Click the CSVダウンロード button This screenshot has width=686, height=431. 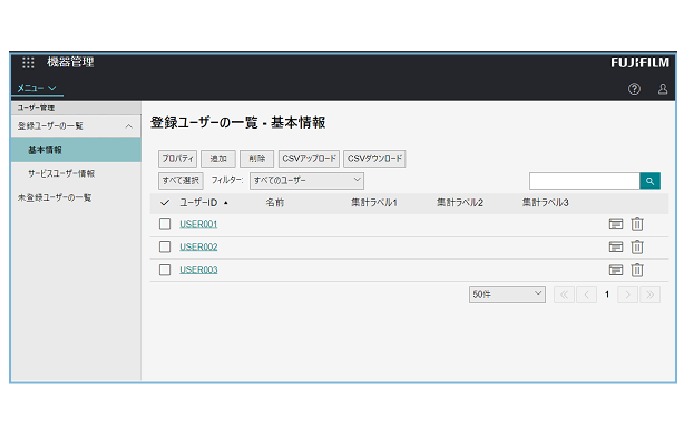(375, 159)
